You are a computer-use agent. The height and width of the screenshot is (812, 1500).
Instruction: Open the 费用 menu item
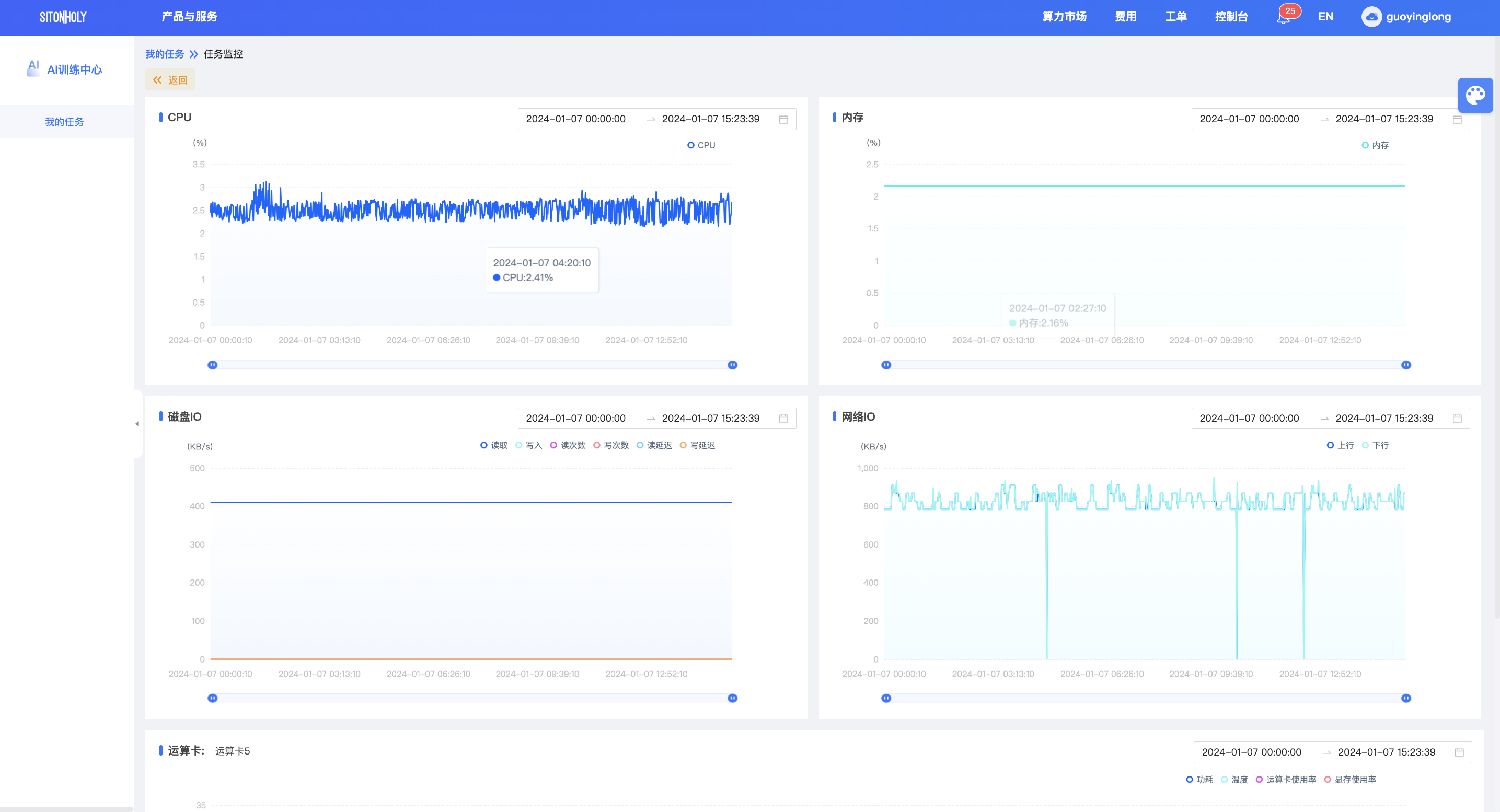click(x=1126, y=17)
